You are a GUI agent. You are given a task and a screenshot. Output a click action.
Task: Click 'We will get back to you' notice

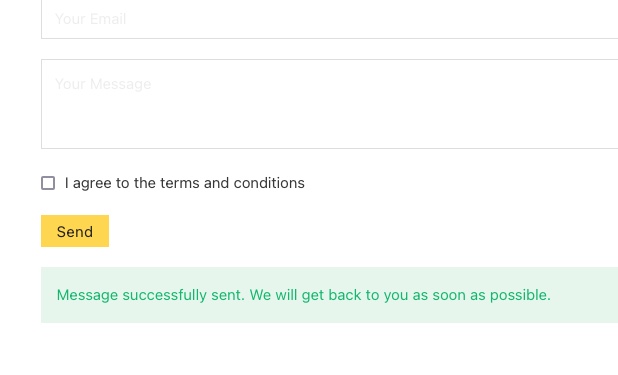pos(329,295)
